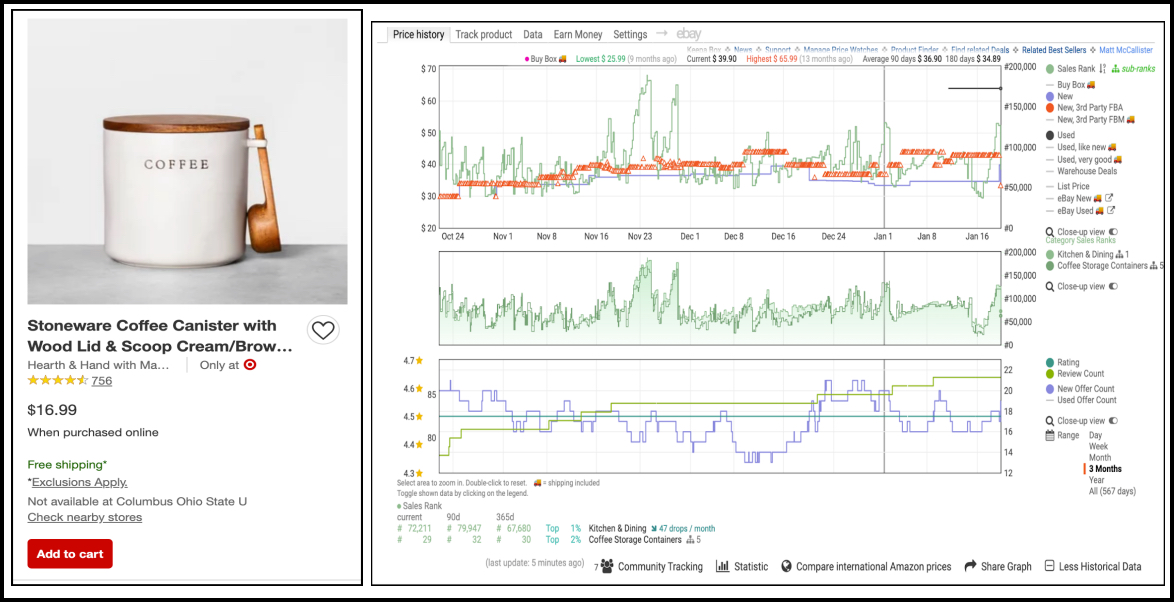
Task: Click the magnifier icon beside sales rank Close-up view
Action: click(1050, 286)
